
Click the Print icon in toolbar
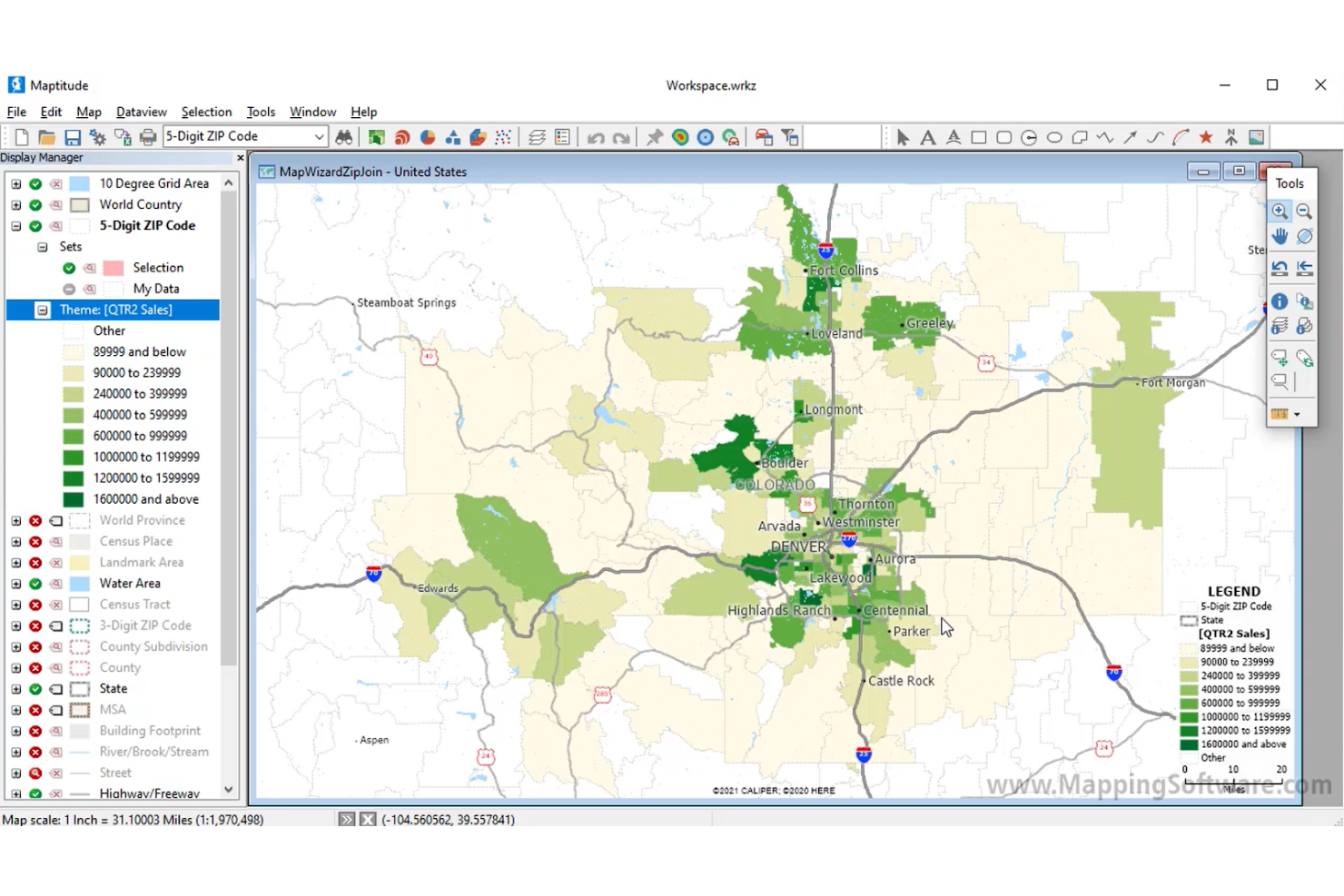(x=147, y=137)
